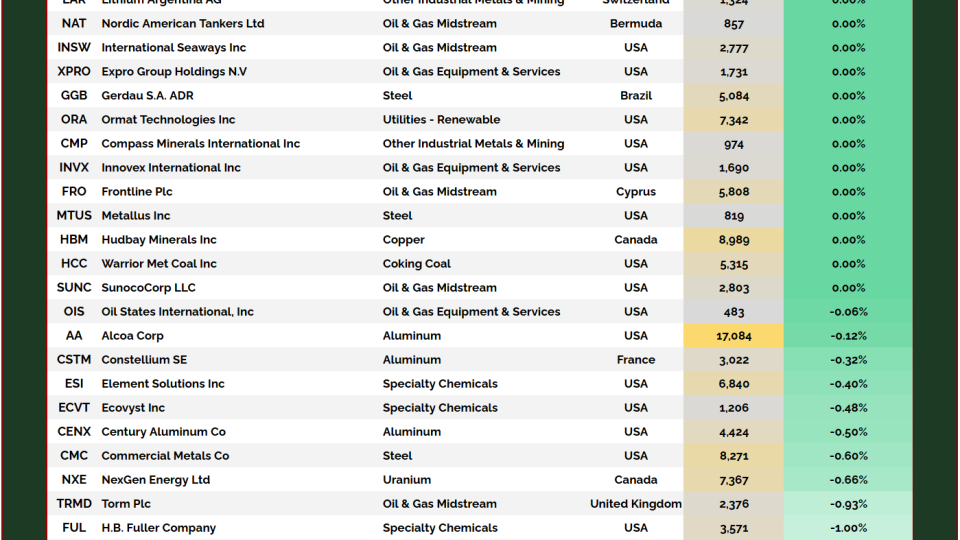
Task: Click United Kingdom in the Torm Plc row
Action: 636,504
